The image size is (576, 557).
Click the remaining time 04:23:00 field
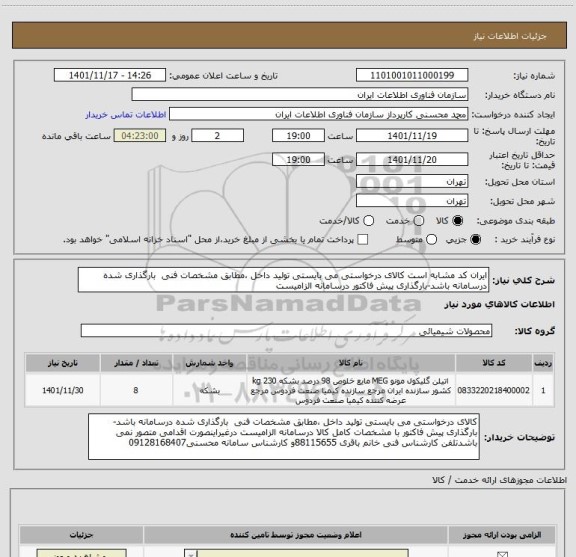tap(140, 136)
